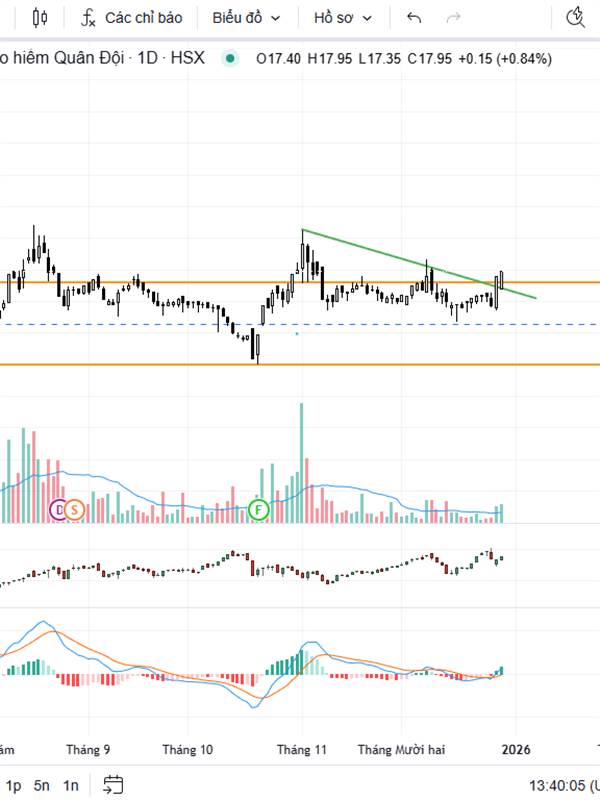Screen dimensions: 600x800
Task: Open the candlestick chart type selector
Action: coord(40,18)
